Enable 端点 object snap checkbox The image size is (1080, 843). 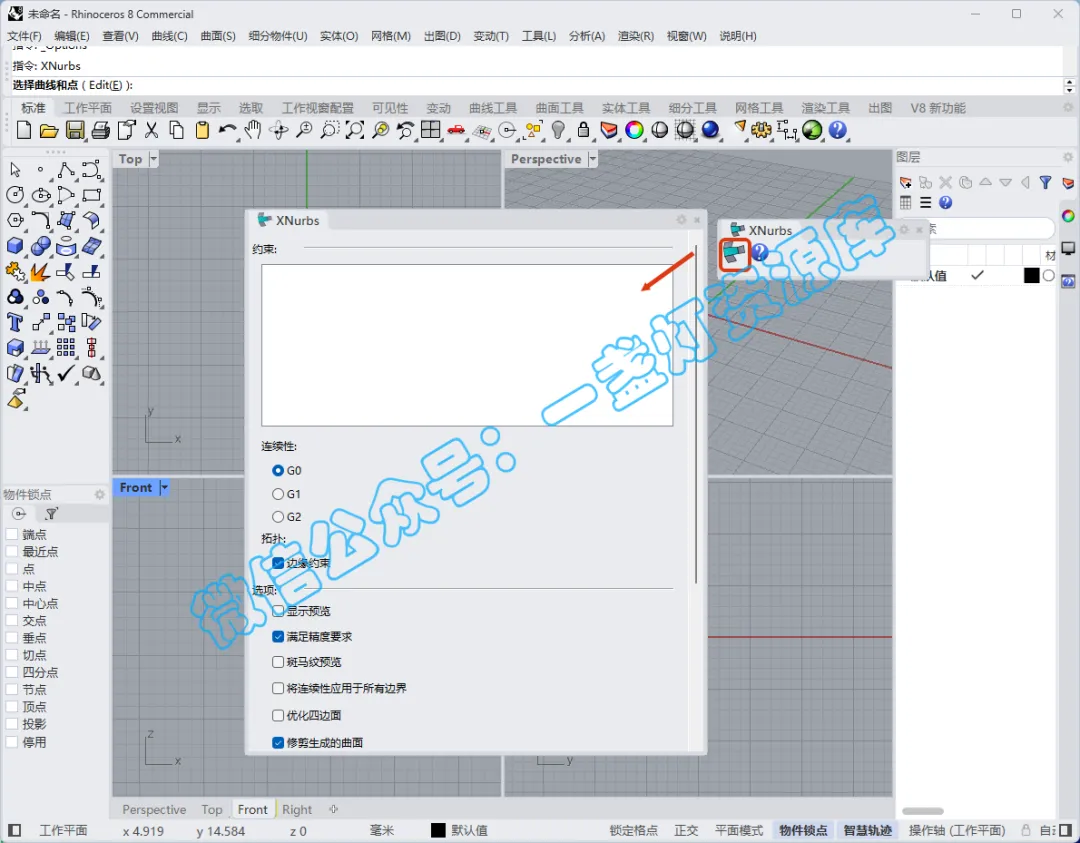pyautogui.click(x=12, y=534)
